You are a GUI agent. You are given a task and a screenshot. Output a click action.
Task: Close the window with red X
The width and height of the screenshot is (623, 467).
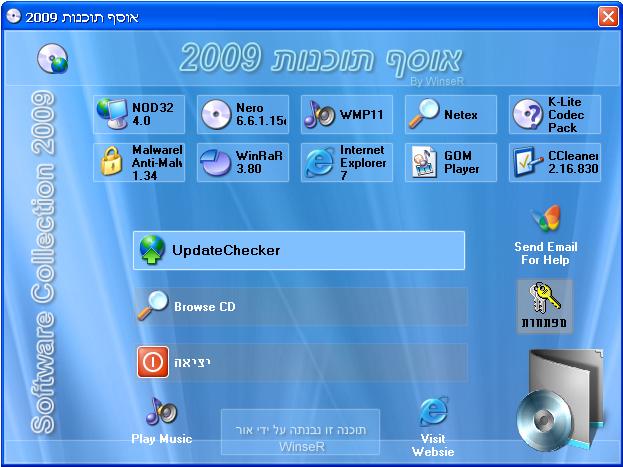tap(608, 17)
